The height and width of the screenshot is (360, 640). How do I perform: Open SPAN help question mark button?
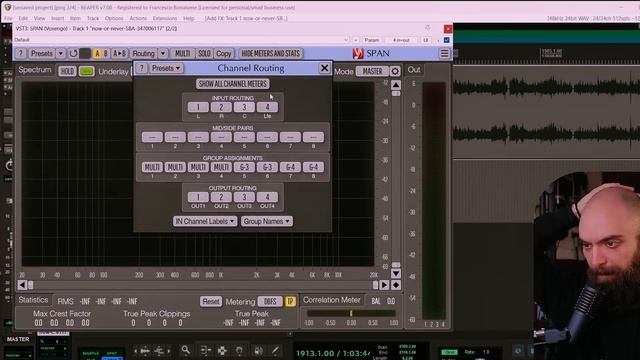[21, 53]
